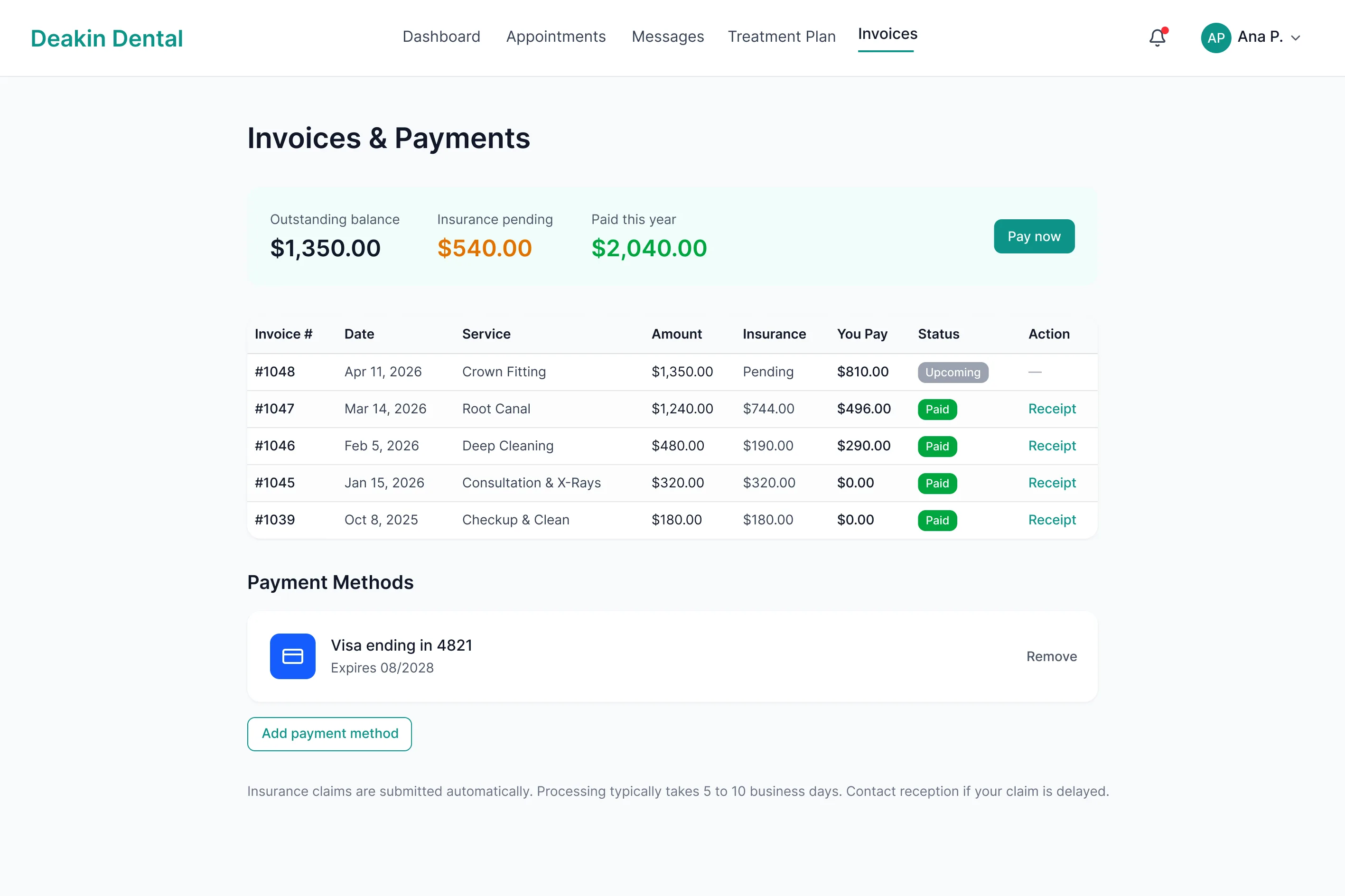
Task: Click Visa ending in 4821 text
Action: [x=401, y=645]
